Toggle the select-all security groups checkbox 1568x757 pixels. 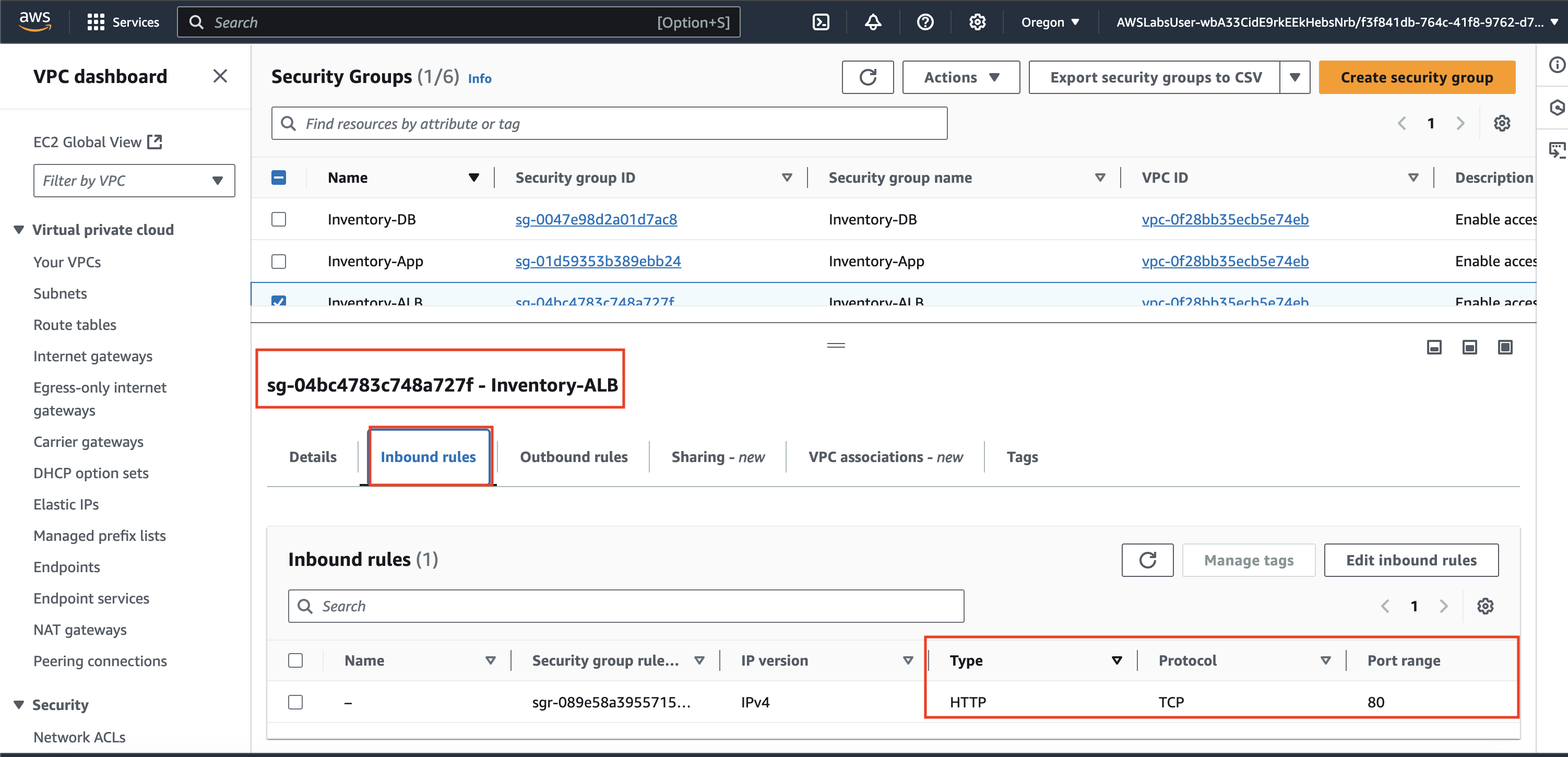(278, 177)
